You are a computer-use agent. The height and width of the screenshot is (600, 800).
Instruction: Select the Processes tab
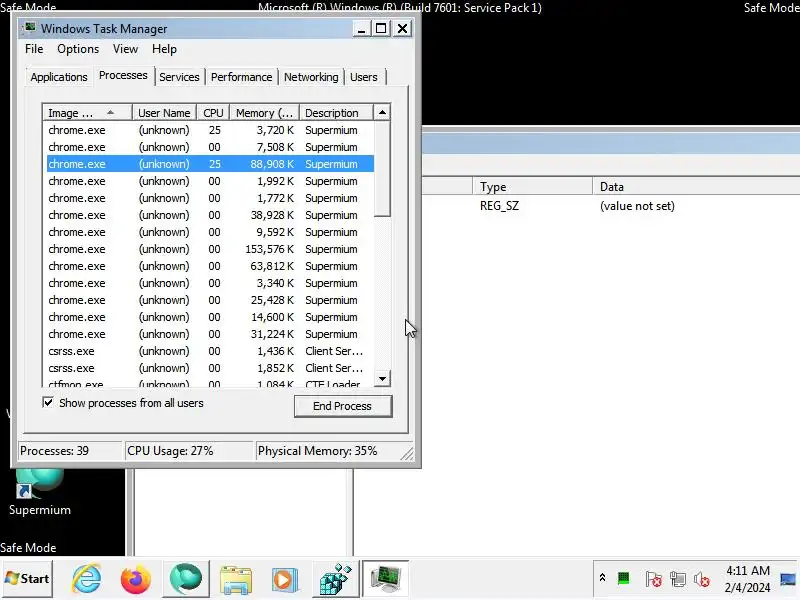coord(123,76)
